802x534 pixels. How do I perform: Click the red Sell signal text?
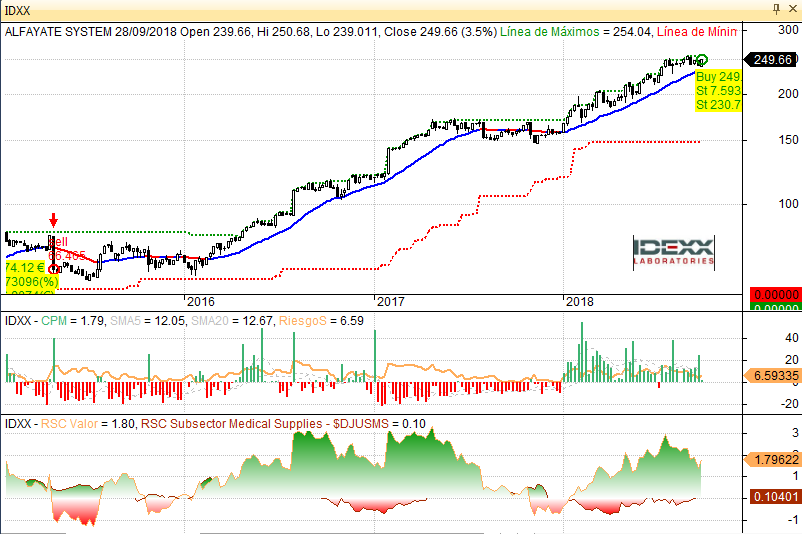click(58, 242)
